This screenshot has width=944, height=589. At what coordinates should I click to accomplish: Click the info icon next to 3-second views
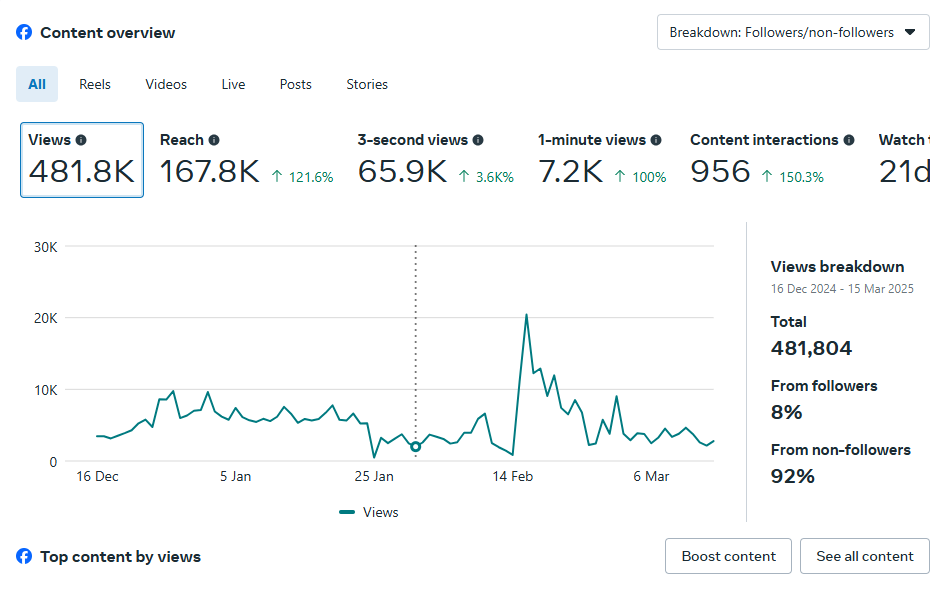pyautogui.click(x=478, y=141)
